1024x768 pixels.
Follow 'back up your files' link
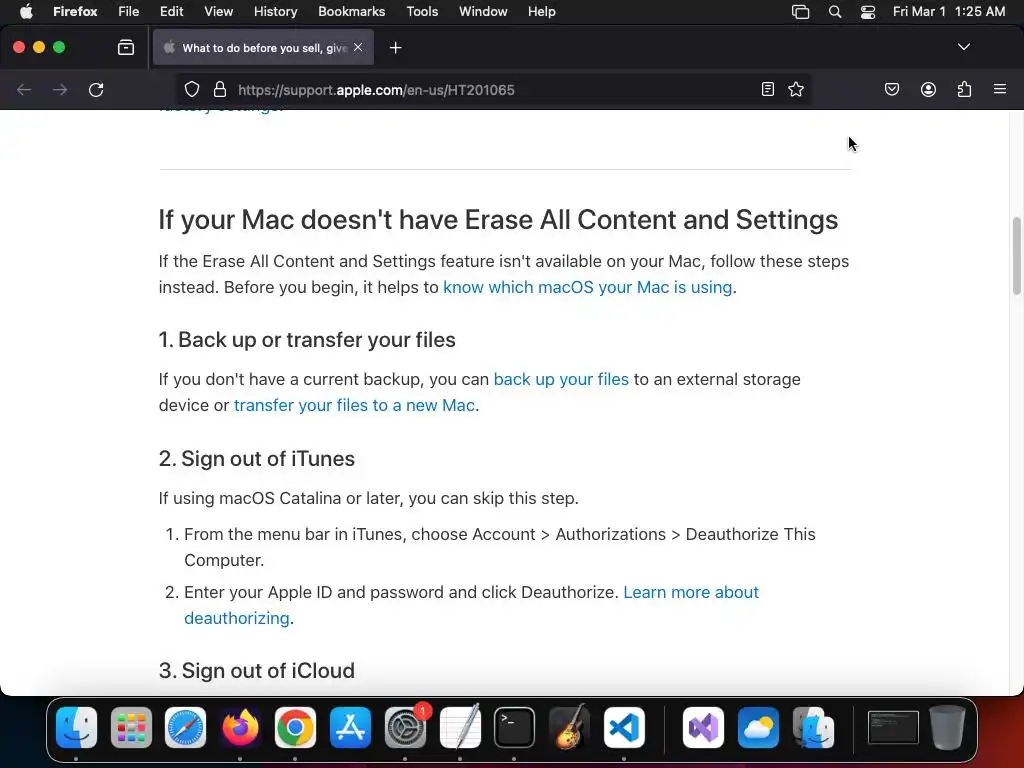click(x=561, y=379)
